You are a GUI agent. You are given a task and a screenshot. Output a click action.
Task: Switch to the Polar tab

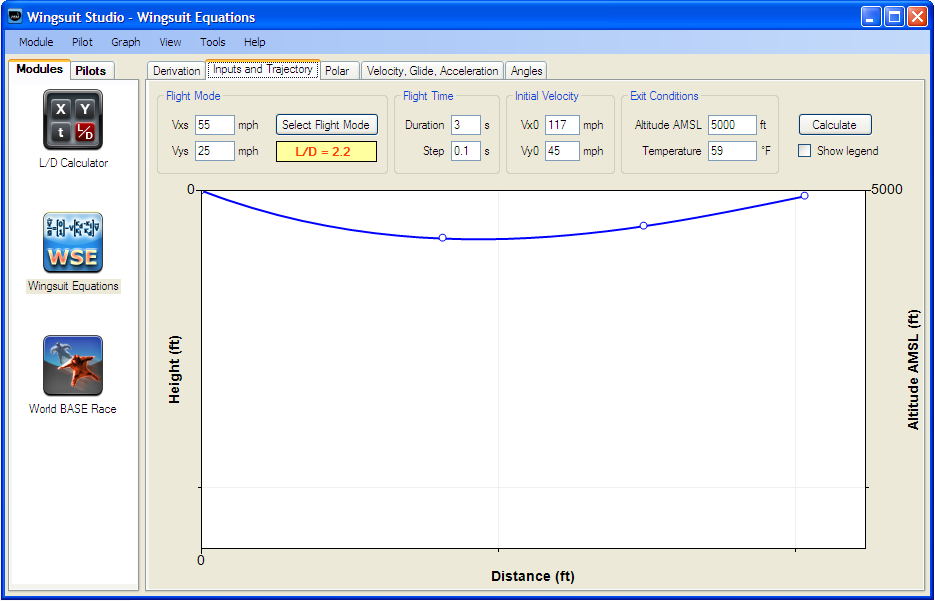point(337,71)
